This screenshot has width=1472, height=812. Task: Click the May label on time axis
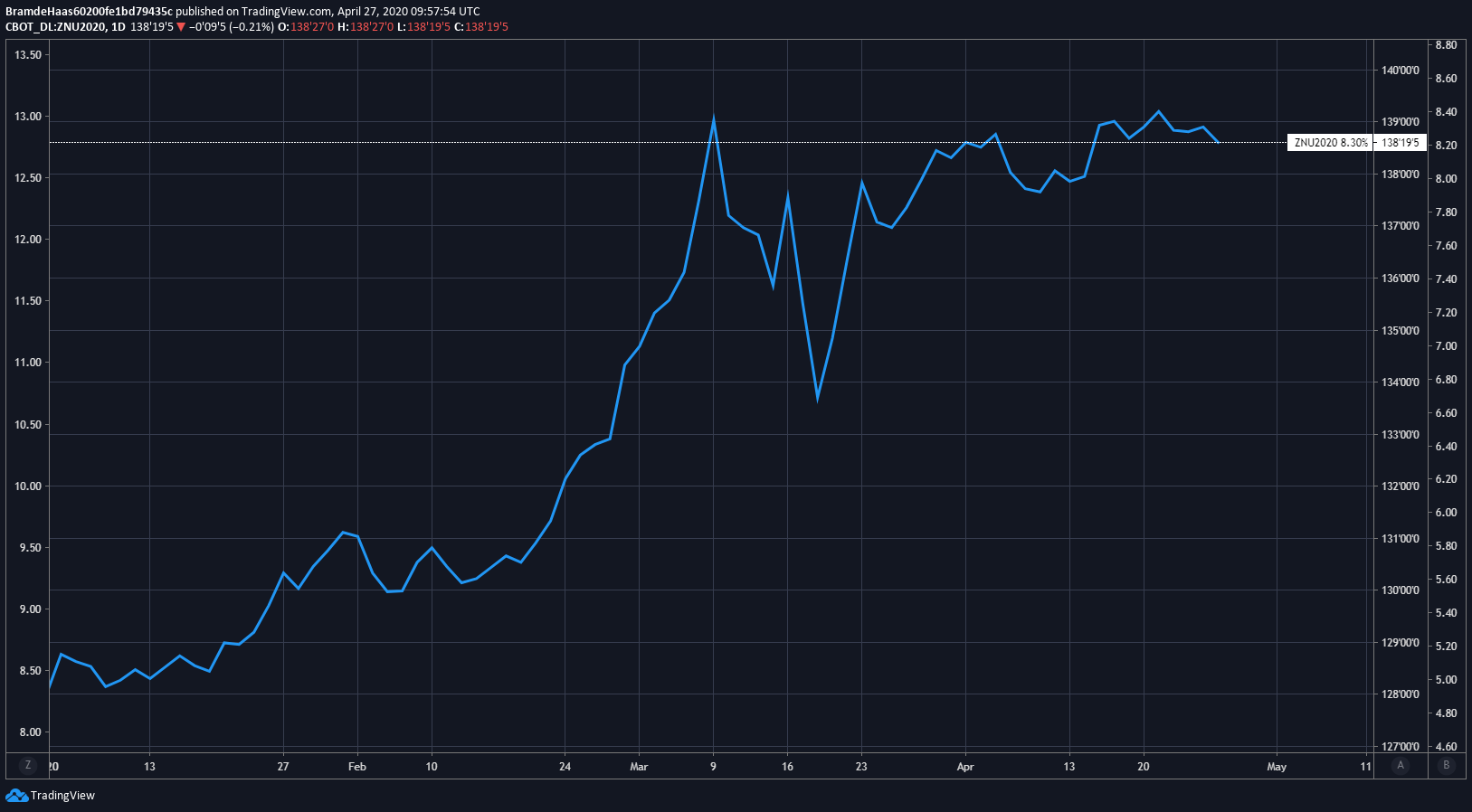(x=1277, y=767)
